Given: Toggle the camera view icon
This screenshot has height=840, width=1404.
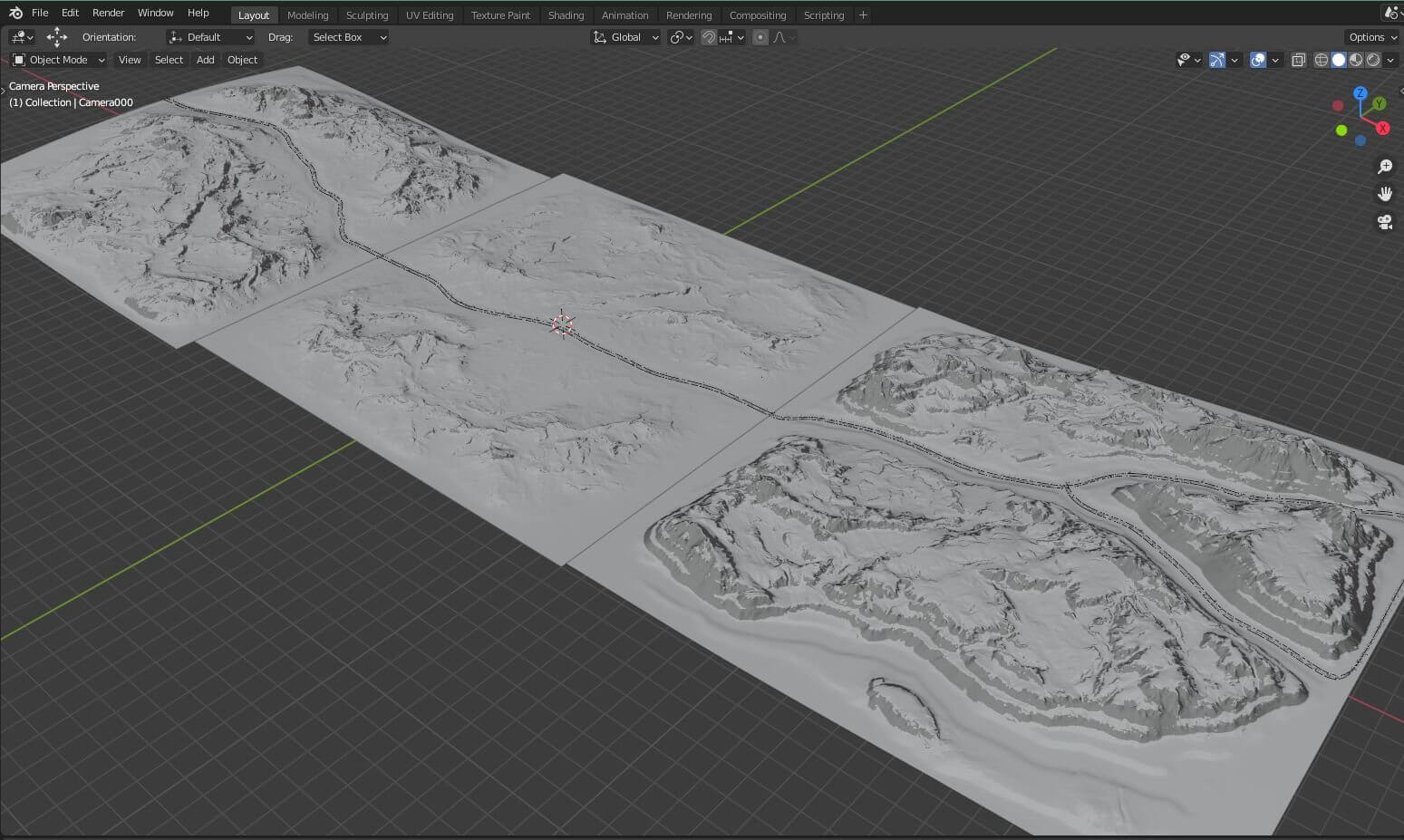Looking at the screenshot, I should click(1384, 222).
